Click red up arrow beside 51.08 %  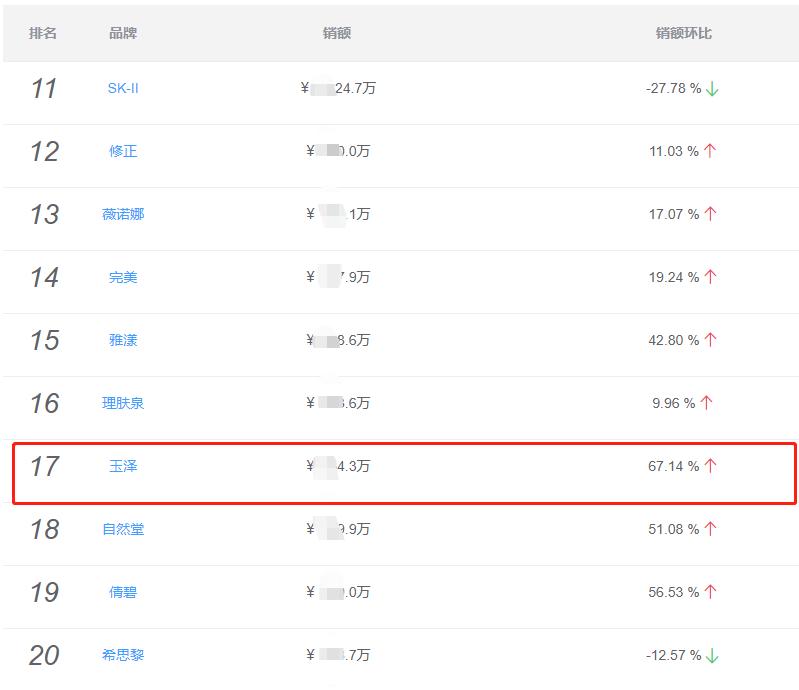pyautogui.click(x=710, y=529)
